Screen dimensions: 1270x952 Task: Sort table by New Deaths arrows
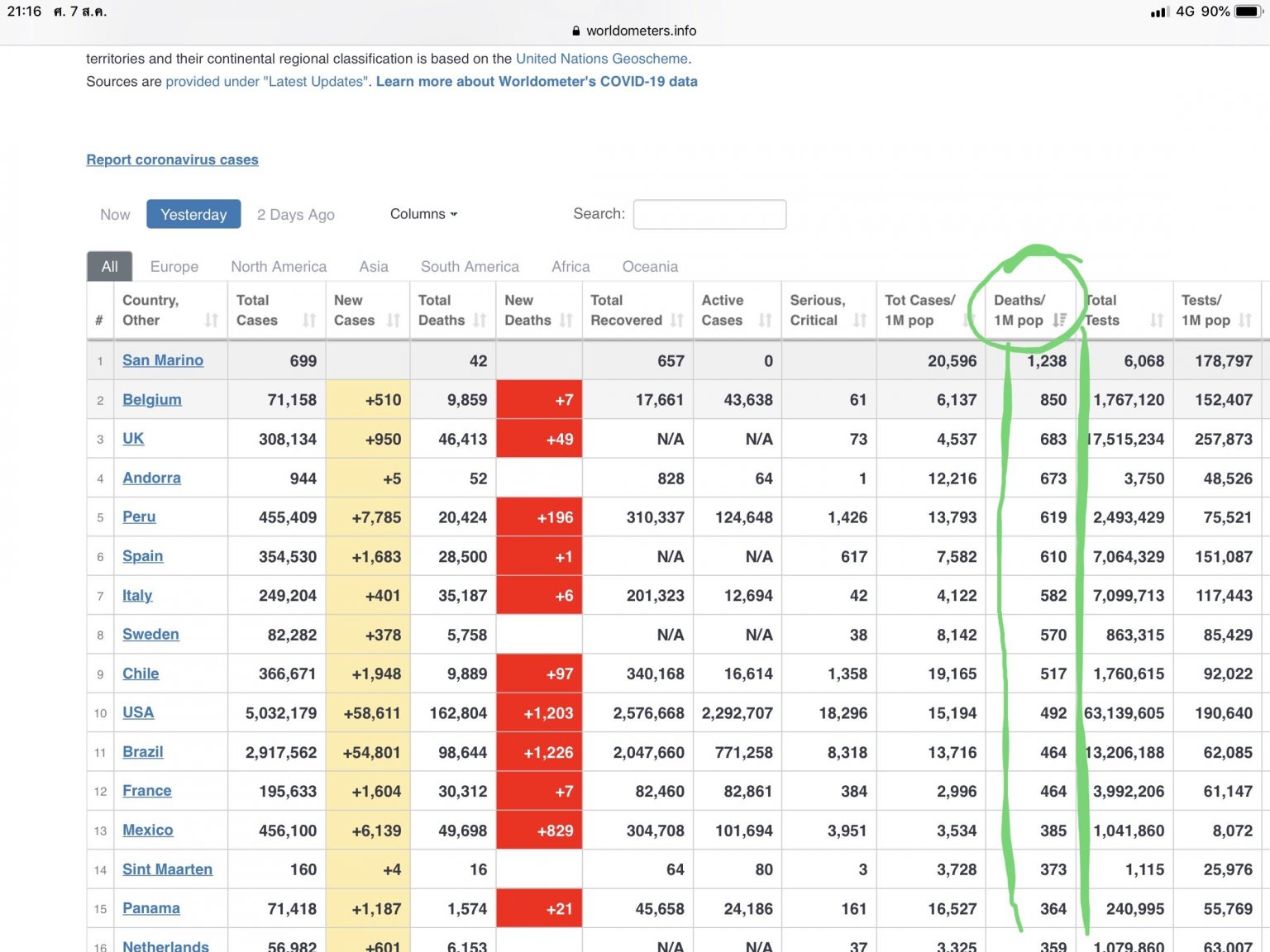(566, 321)
